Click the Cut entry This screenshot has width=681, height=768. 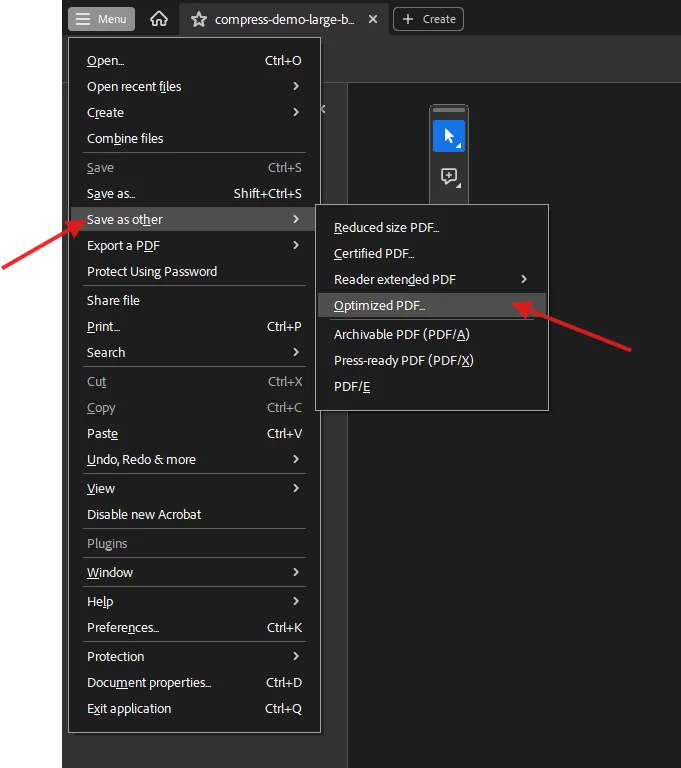(x=194, y=382)
